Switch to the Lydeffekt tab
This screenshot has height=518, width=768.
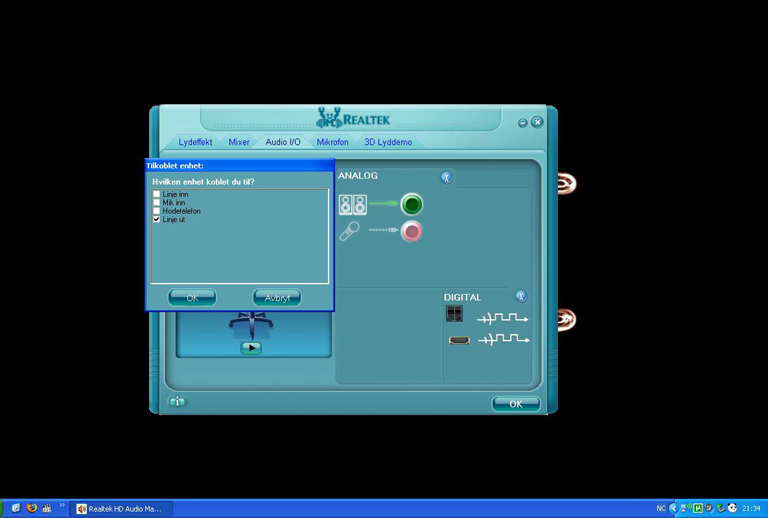[x=195, y=142]
